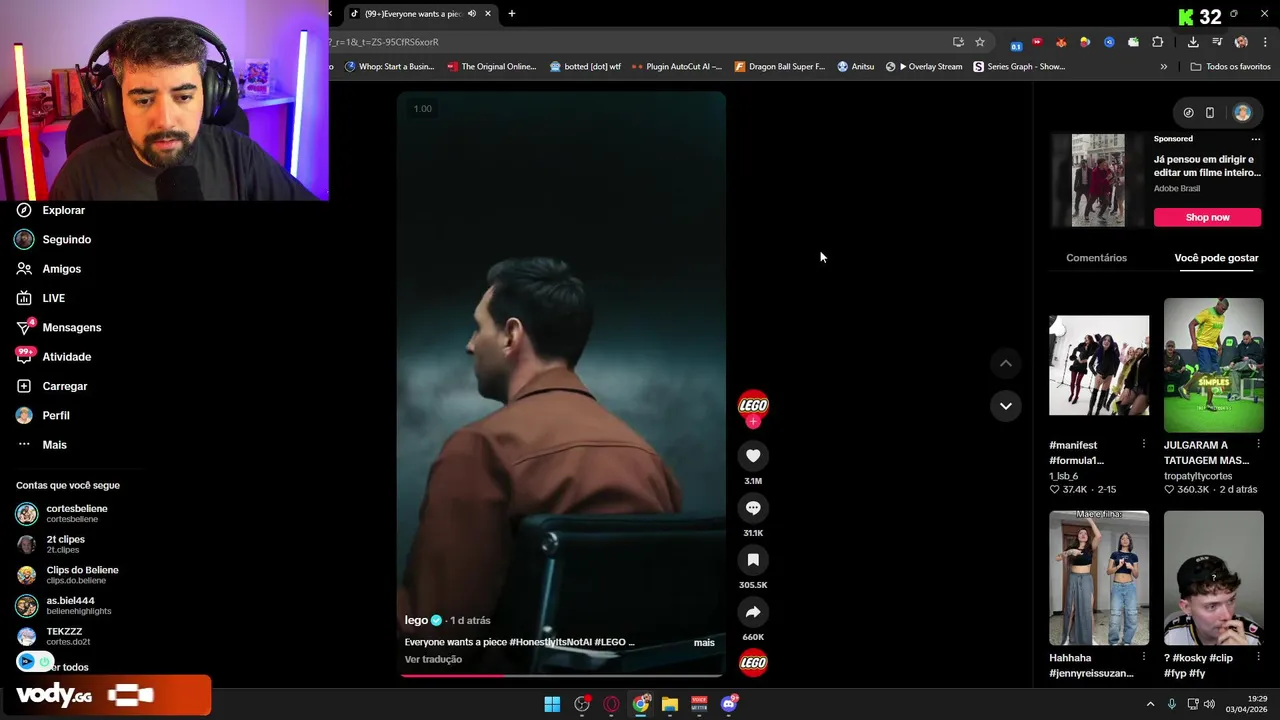Image resolution: width=1280 pixels, height=720 pixels.
Task: Expand hidden bookmarks double chevron
Action: (x=1164, y=67)
